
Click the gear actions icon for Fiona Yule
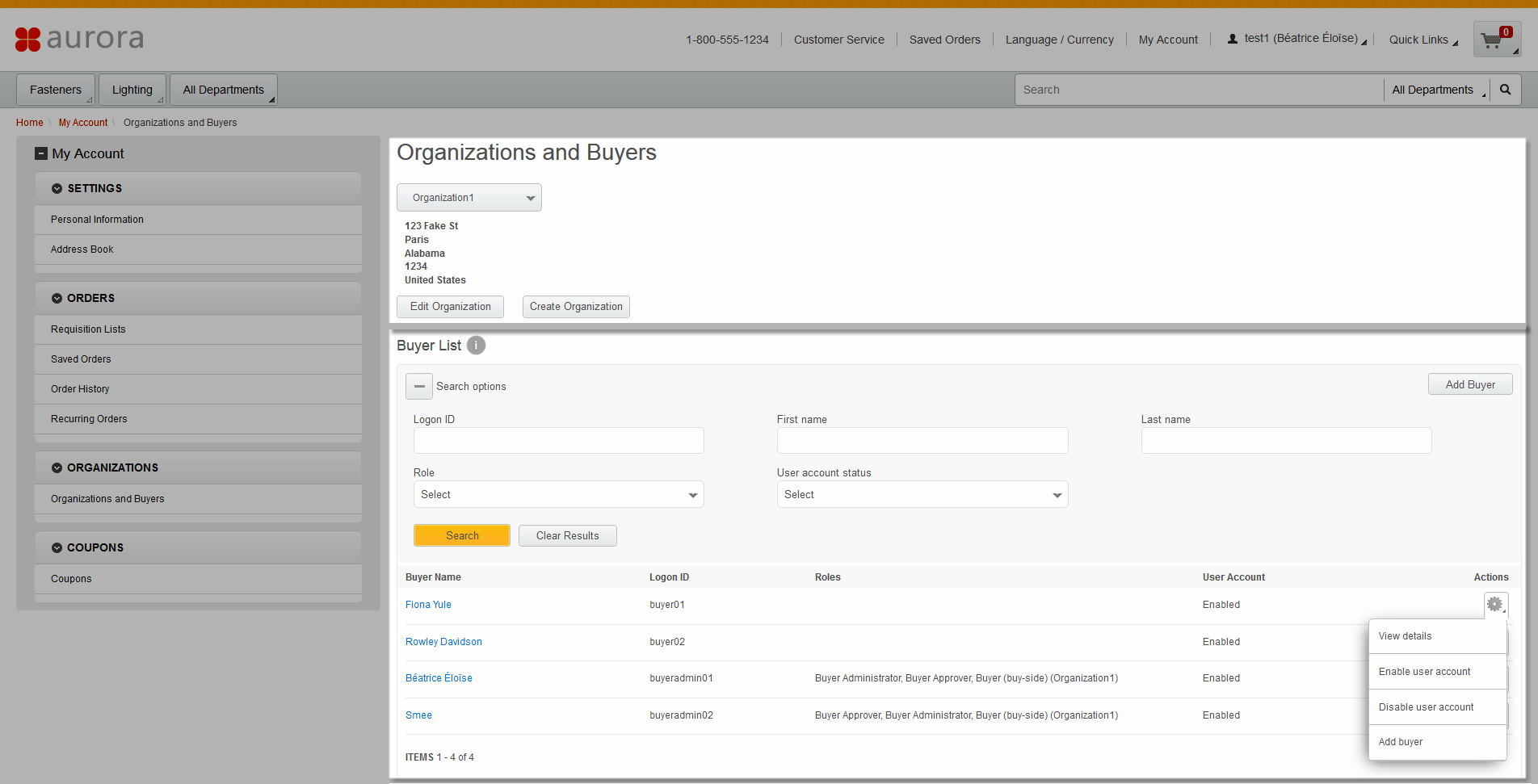tap(1495, 604)
